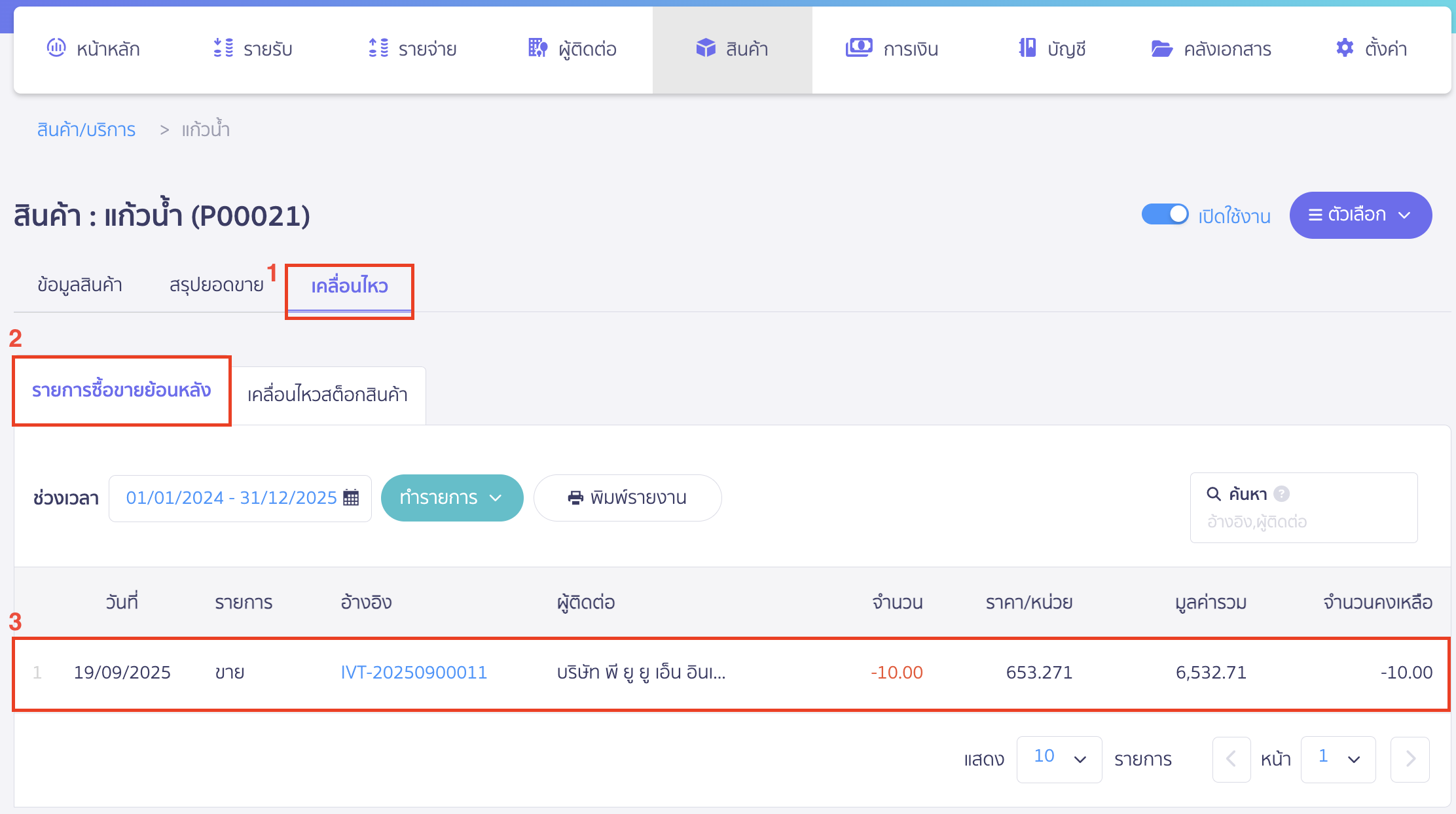Click the พิมพ์รายงาน print button

coord(627,498)
